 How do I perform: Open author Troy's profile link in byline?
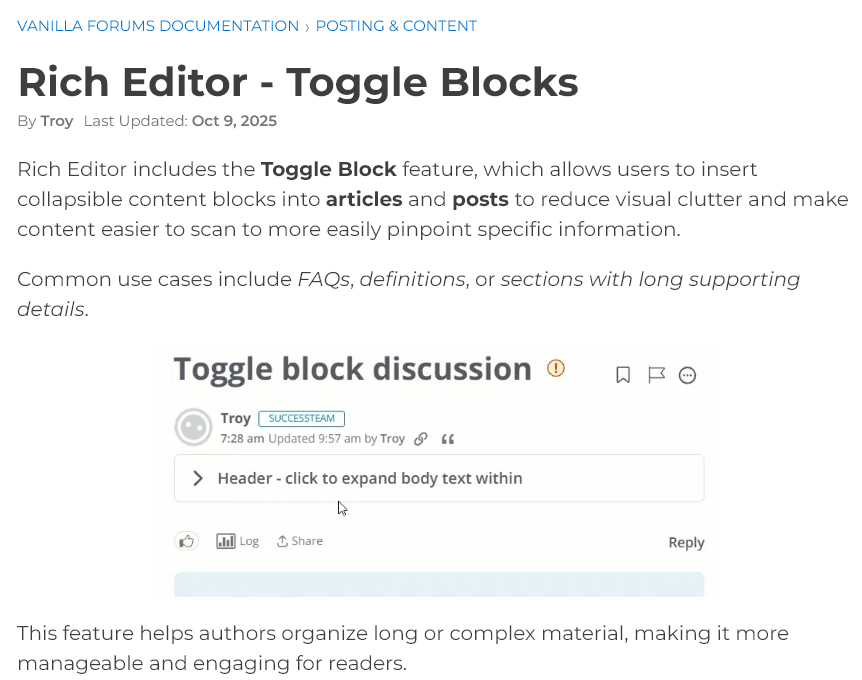[x=57, y=121]
